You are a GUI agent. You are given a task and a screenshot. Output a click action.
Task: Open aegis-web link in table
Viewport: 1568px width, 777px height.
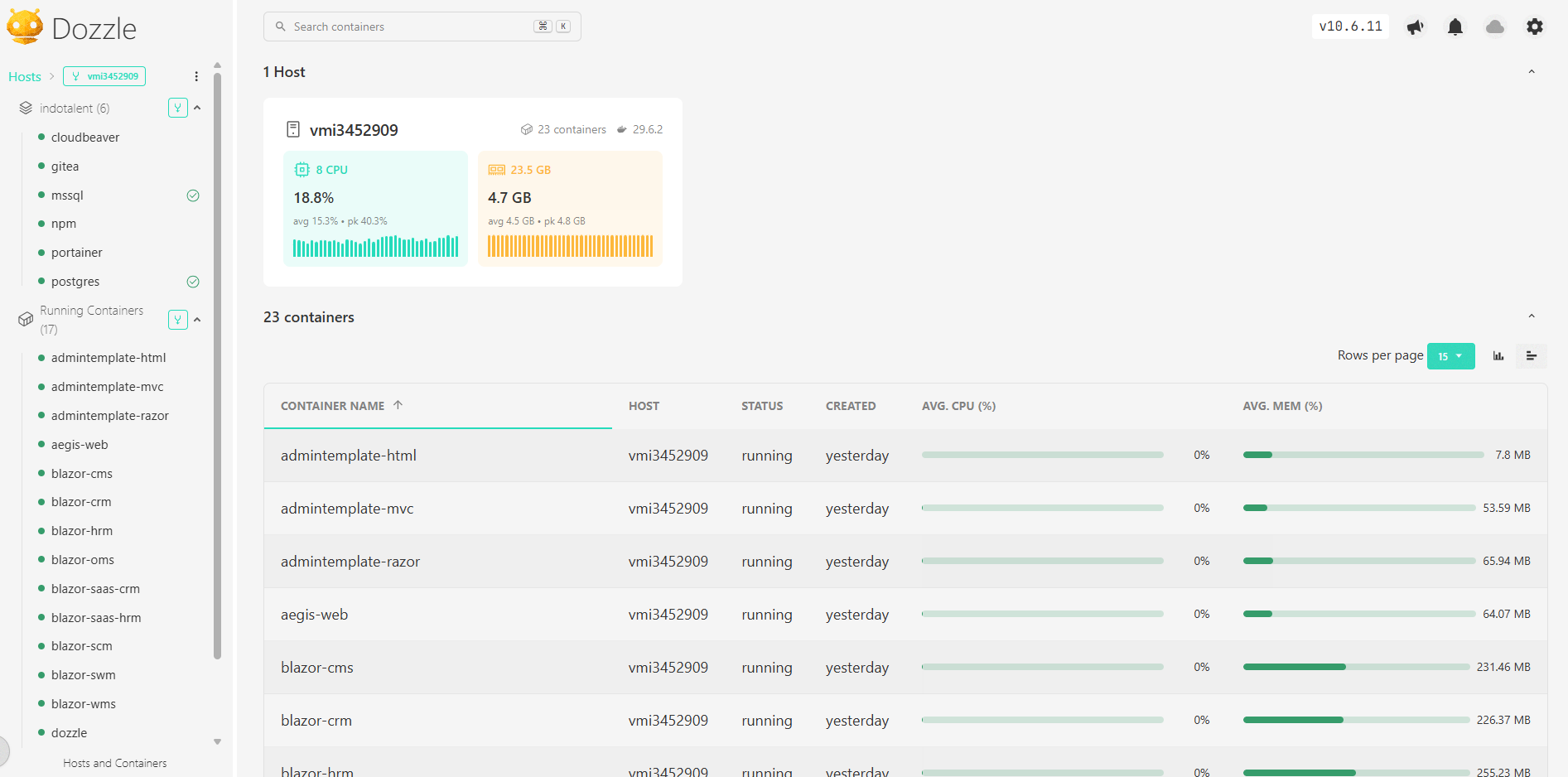(314, 615)
